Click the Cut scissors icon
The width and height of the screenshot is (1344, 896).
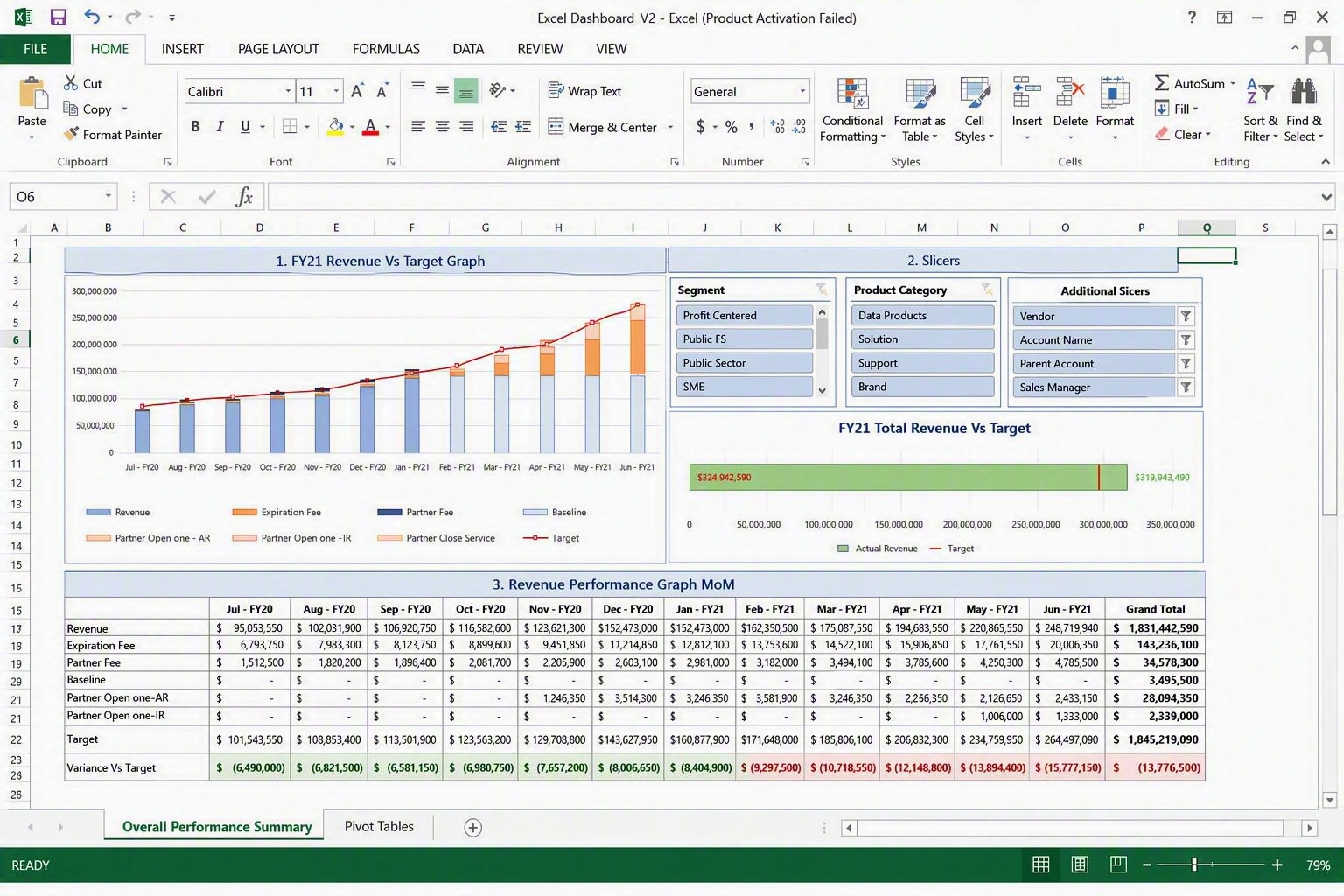[x=71, y=83]
